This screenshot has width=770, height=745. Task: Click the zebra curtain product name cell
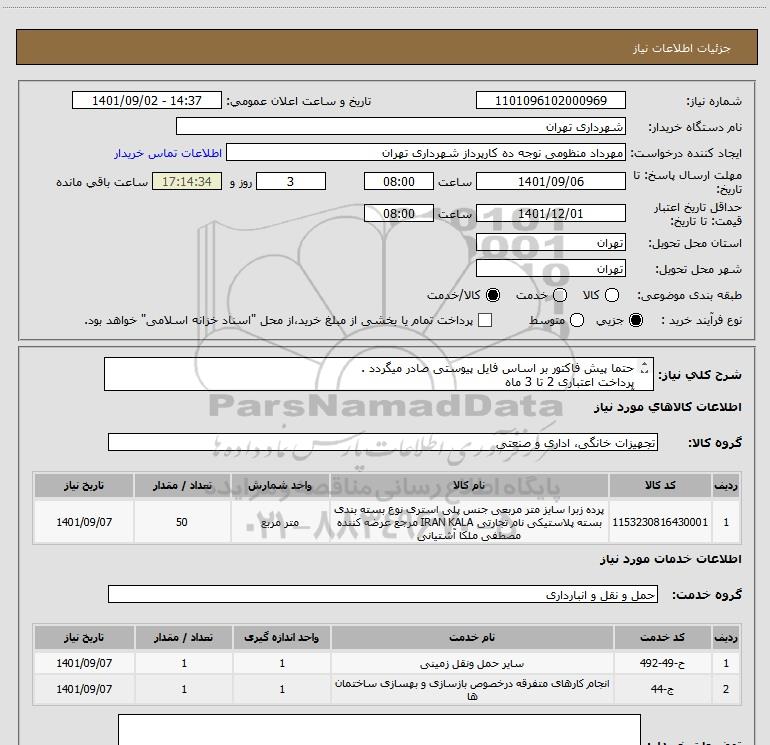click(468, 522)
